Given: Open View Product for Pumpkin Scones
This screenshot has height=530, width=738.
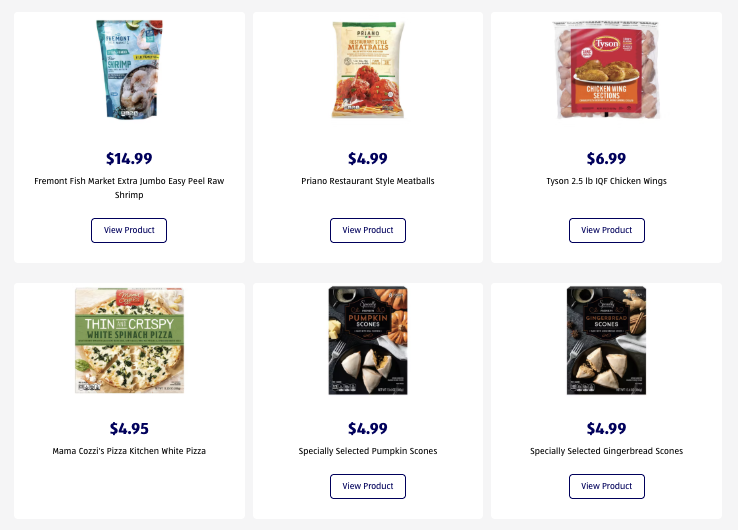Looking at the screenshot, I should coord(367,486).
